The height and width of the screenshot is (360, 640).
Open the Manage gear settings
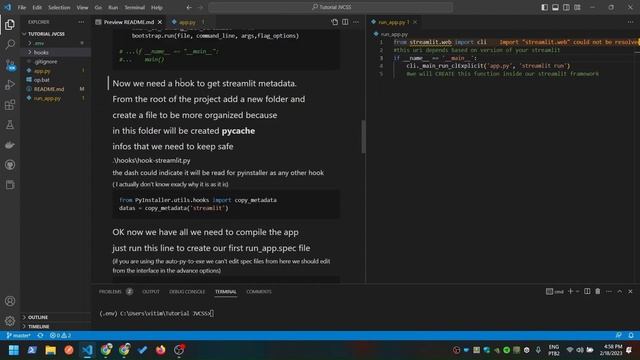click(x=10, y=321)
